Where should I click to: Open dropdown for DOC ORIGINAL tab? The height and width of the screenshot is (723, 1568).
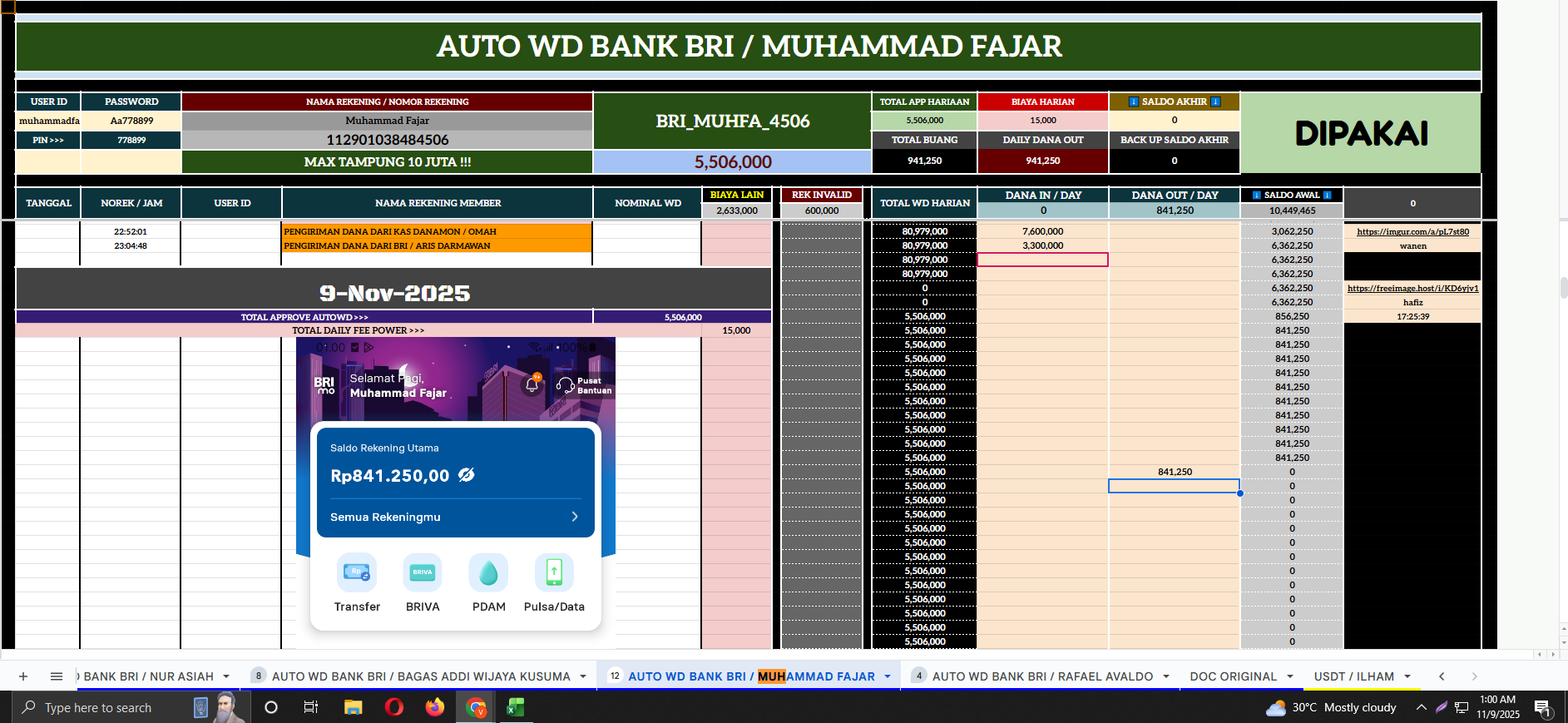(1290, 676)
